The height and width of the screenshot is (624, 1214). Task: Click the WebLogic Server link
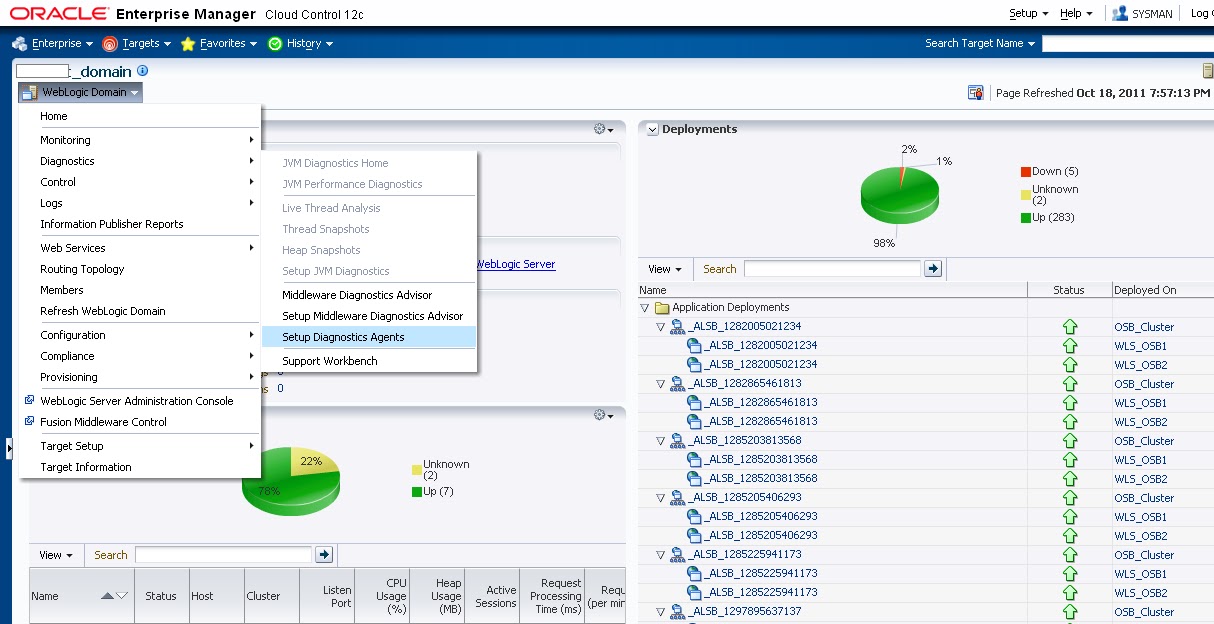[x=516, y=264]
